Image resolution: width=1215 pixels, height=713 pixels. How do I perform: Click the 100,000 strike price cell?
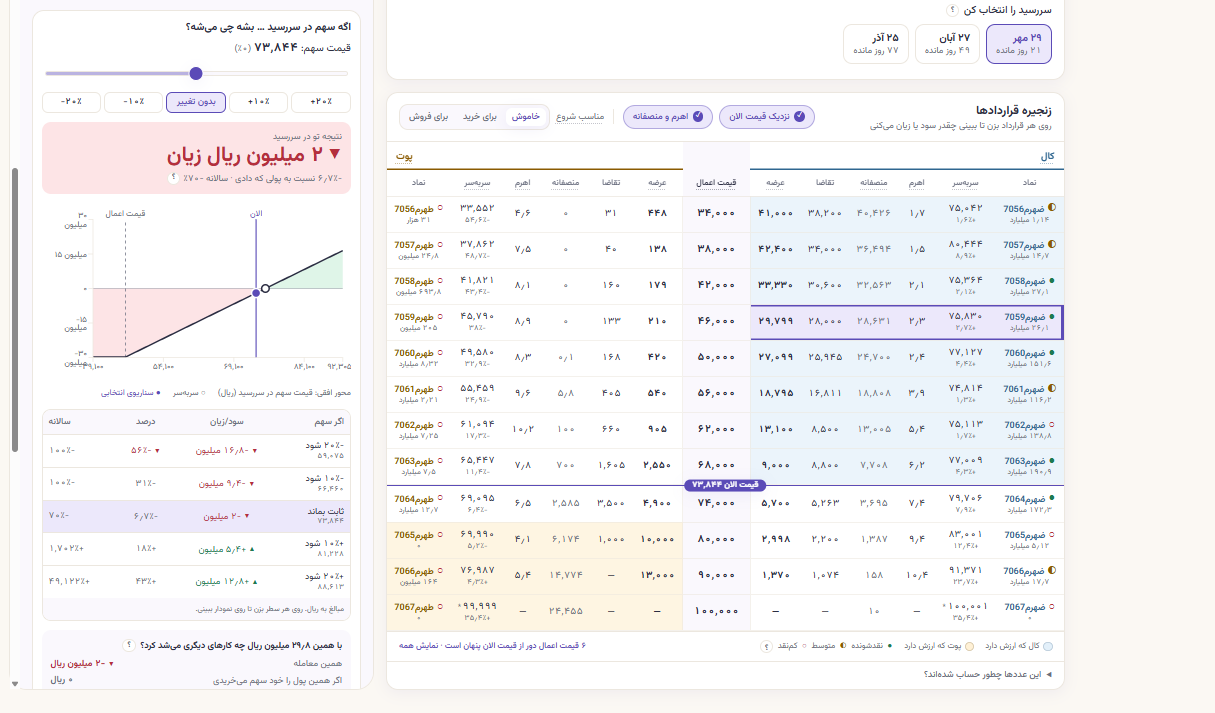(x=717, y=611)
